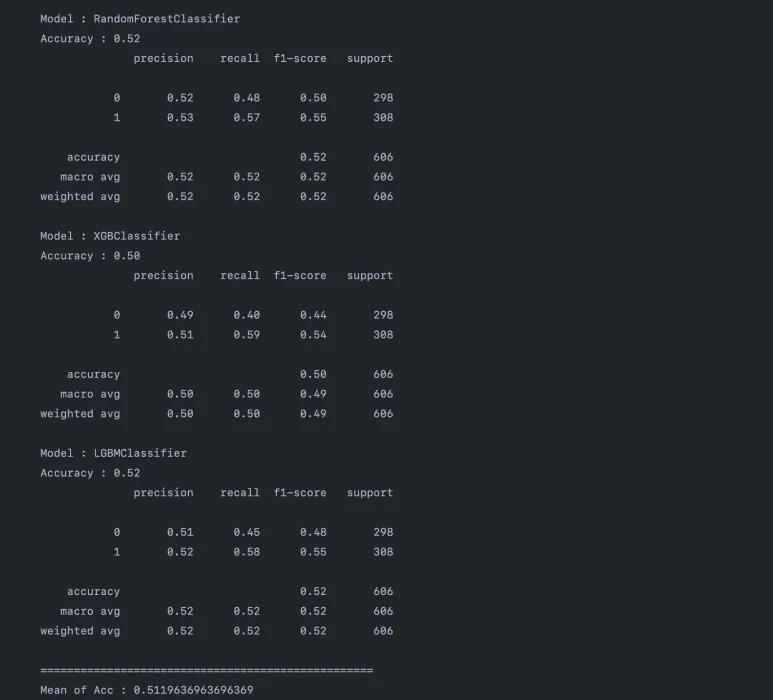Click the 0.44 f1-score value in XGBClassifier

[313, 315]
